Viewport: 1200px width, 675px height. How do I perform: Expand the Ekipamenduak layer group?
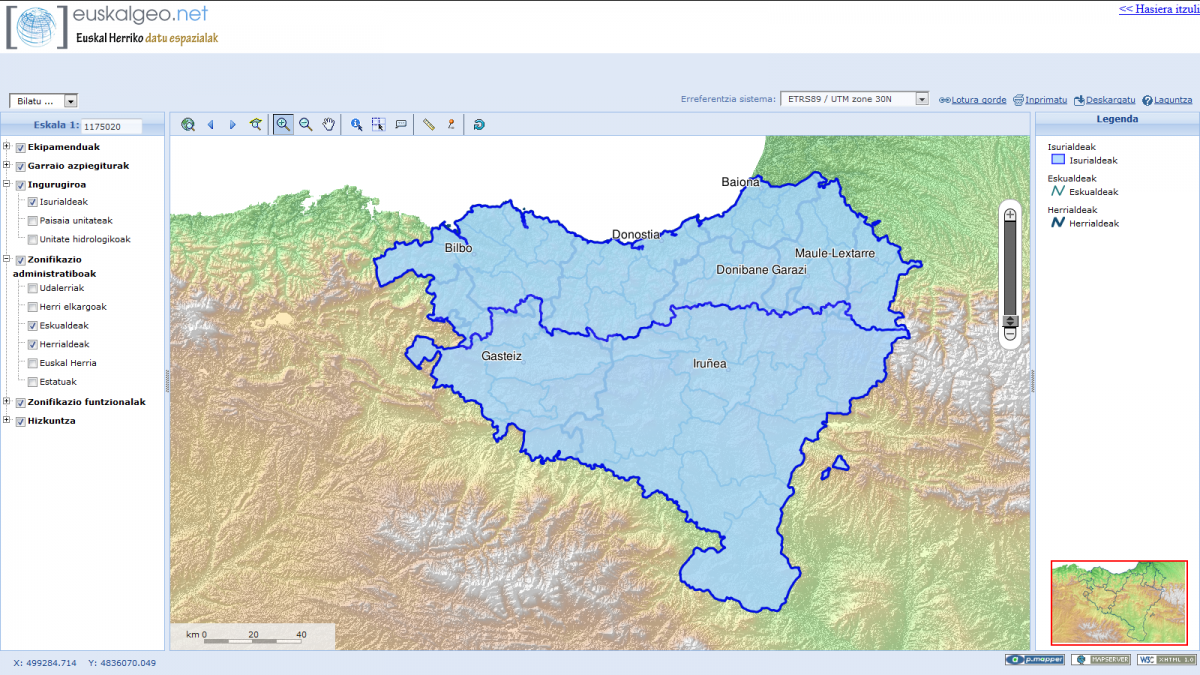(7, 147)
